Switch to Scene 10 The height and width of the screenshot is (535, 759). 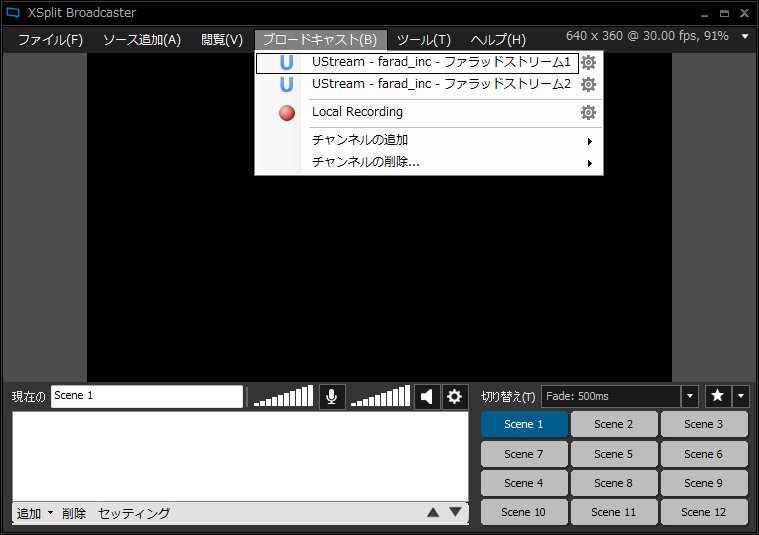[x=524, y=512]
